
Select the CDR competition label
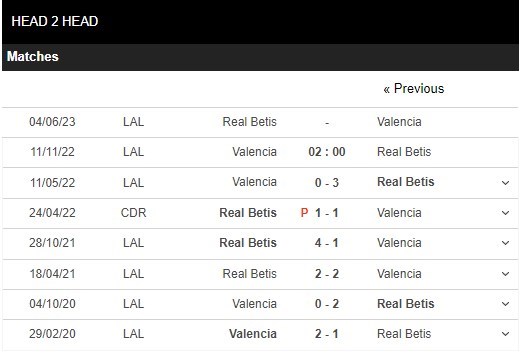click(133, 213)
